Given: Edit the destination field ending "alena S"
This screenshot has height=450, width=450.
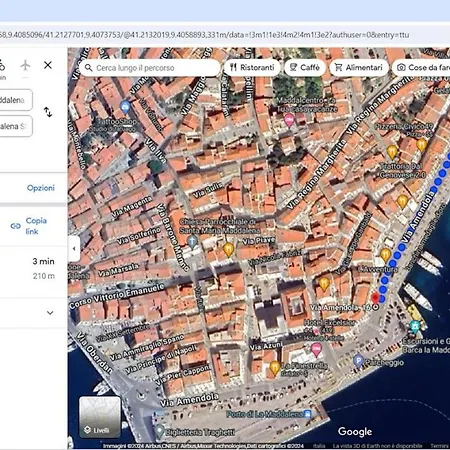Looking at the screenshot, I should [16, 126].
